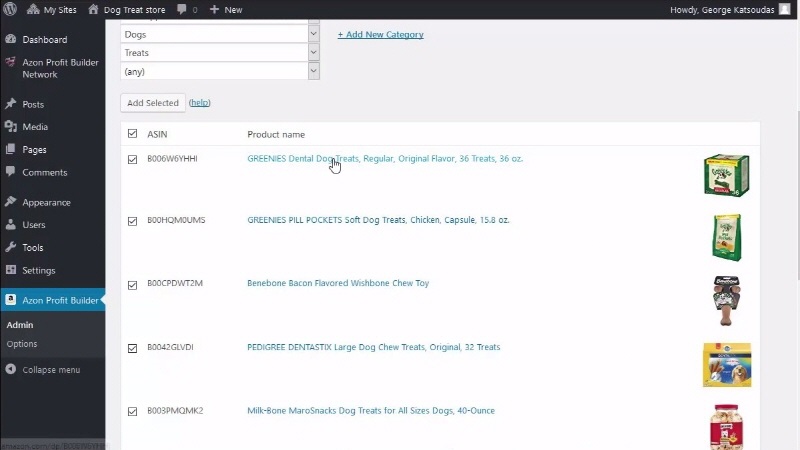The width and height of the screenshot is (800, 450).
Task: Toggle the select-all ASIN checkbox
Action: click(x=133, y=134)
